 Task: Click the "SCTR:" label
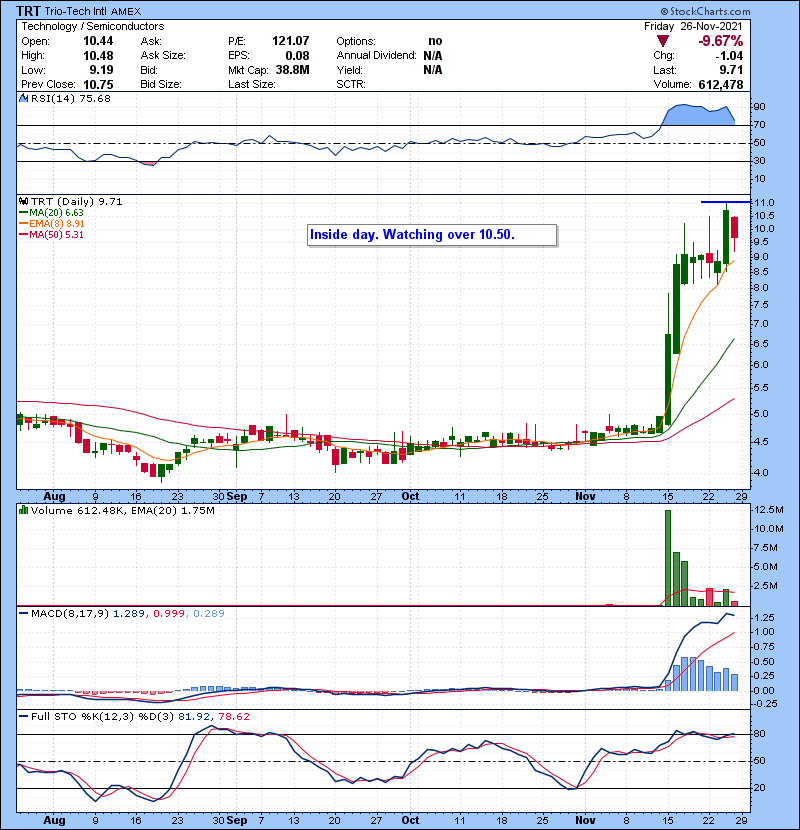[x=351, y=85]
